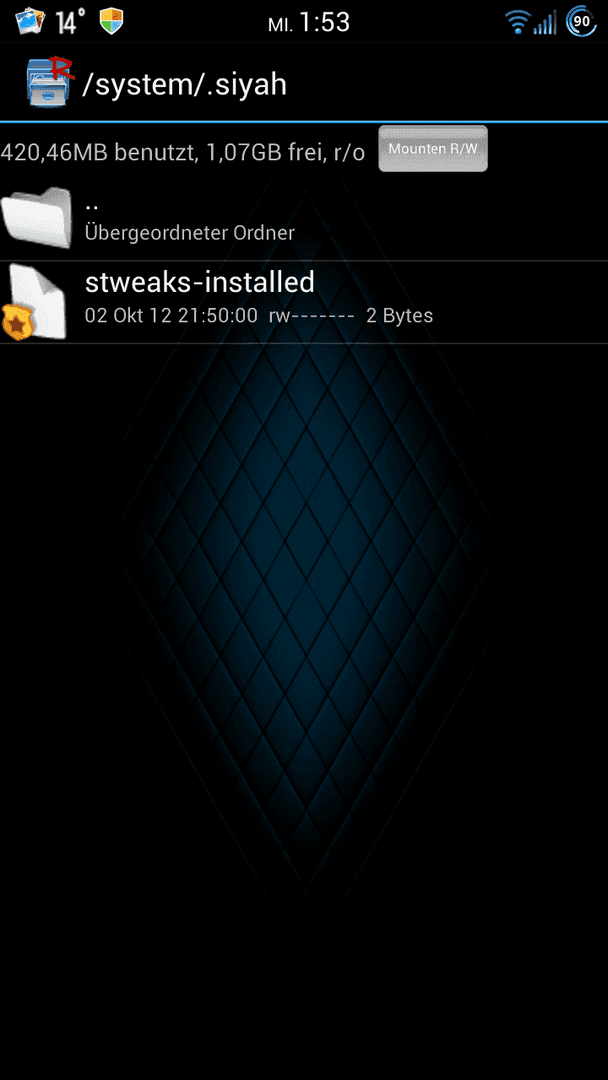
Task: Tap the rw------- permissions text
Action: click(x=313, y=316)
